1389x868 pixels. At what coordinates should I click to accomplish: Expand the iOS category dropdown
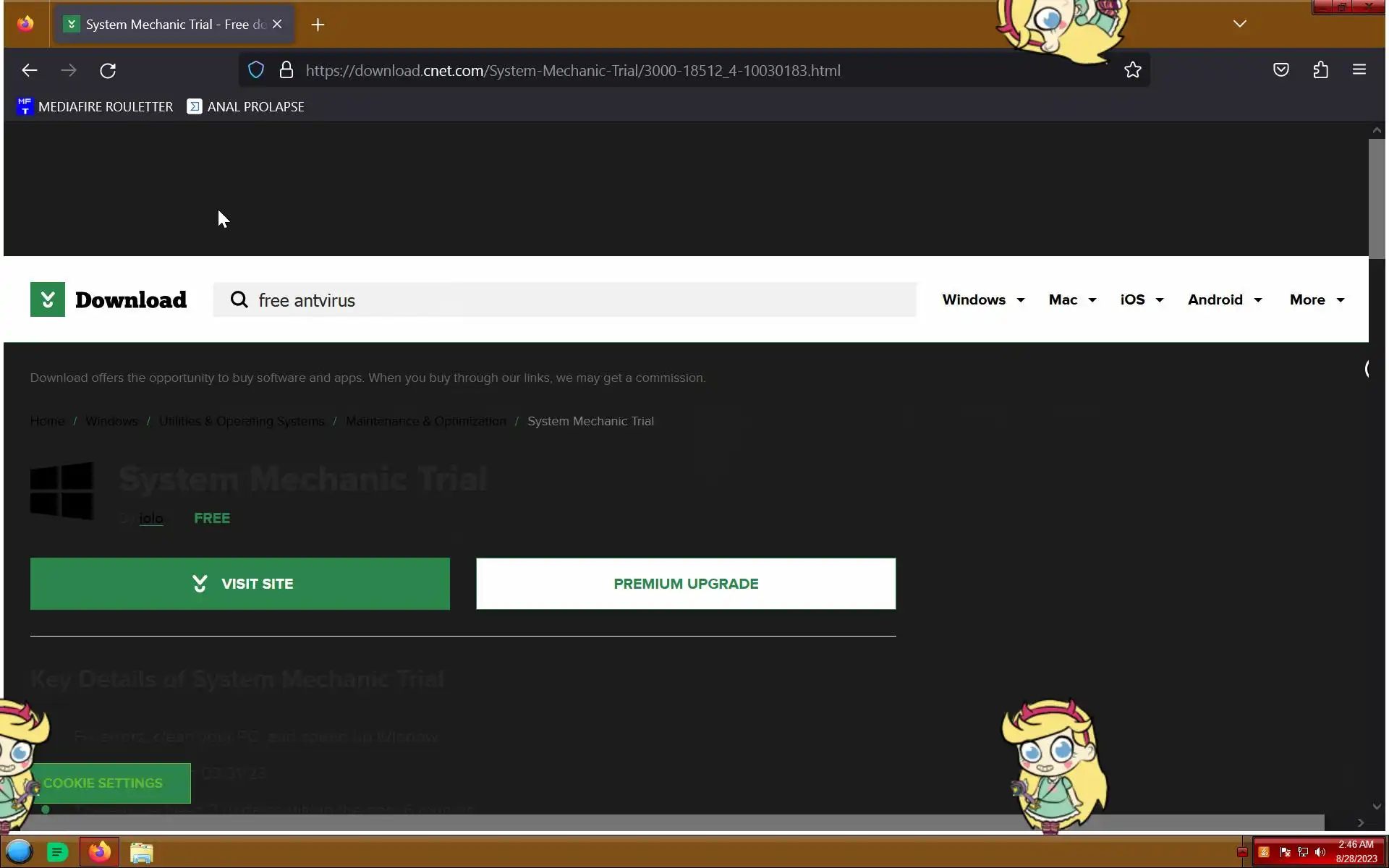tap(1141, 299)
